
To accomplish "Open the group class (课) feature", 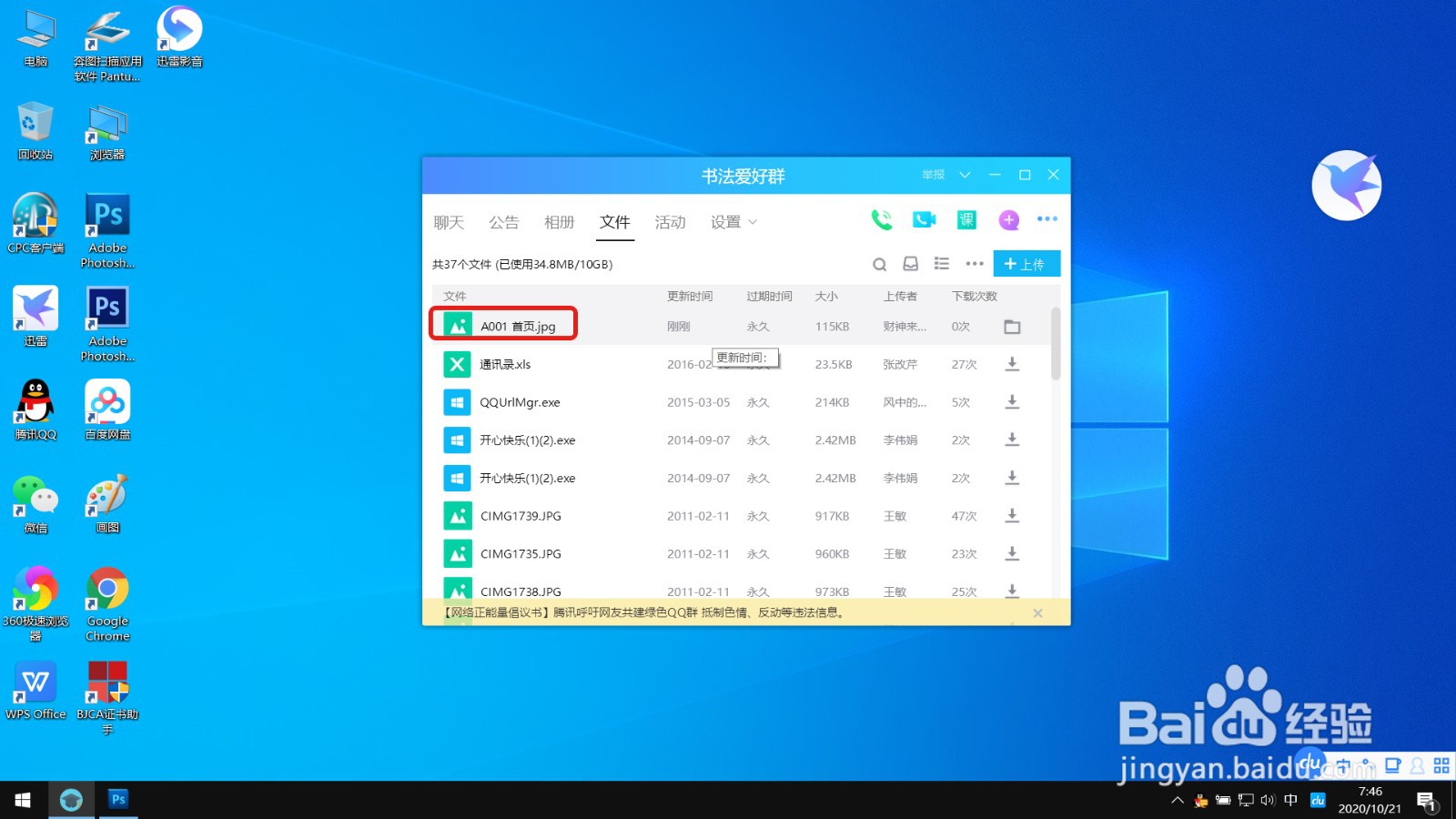I will [966, 219].
